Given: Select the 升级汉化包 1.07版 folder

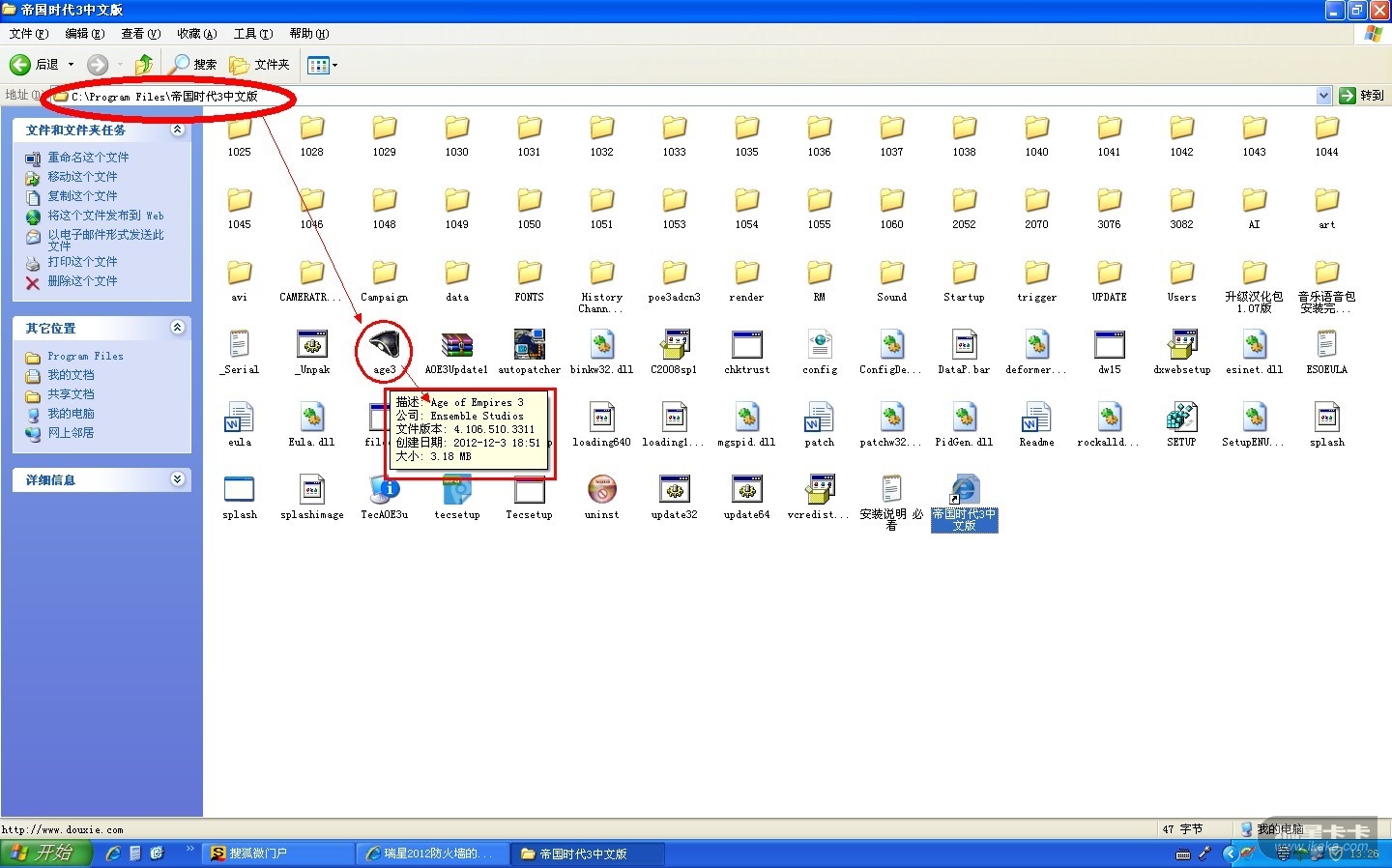Looking at the screenshot, I should pyautogui.click(x=1254, y=273).
